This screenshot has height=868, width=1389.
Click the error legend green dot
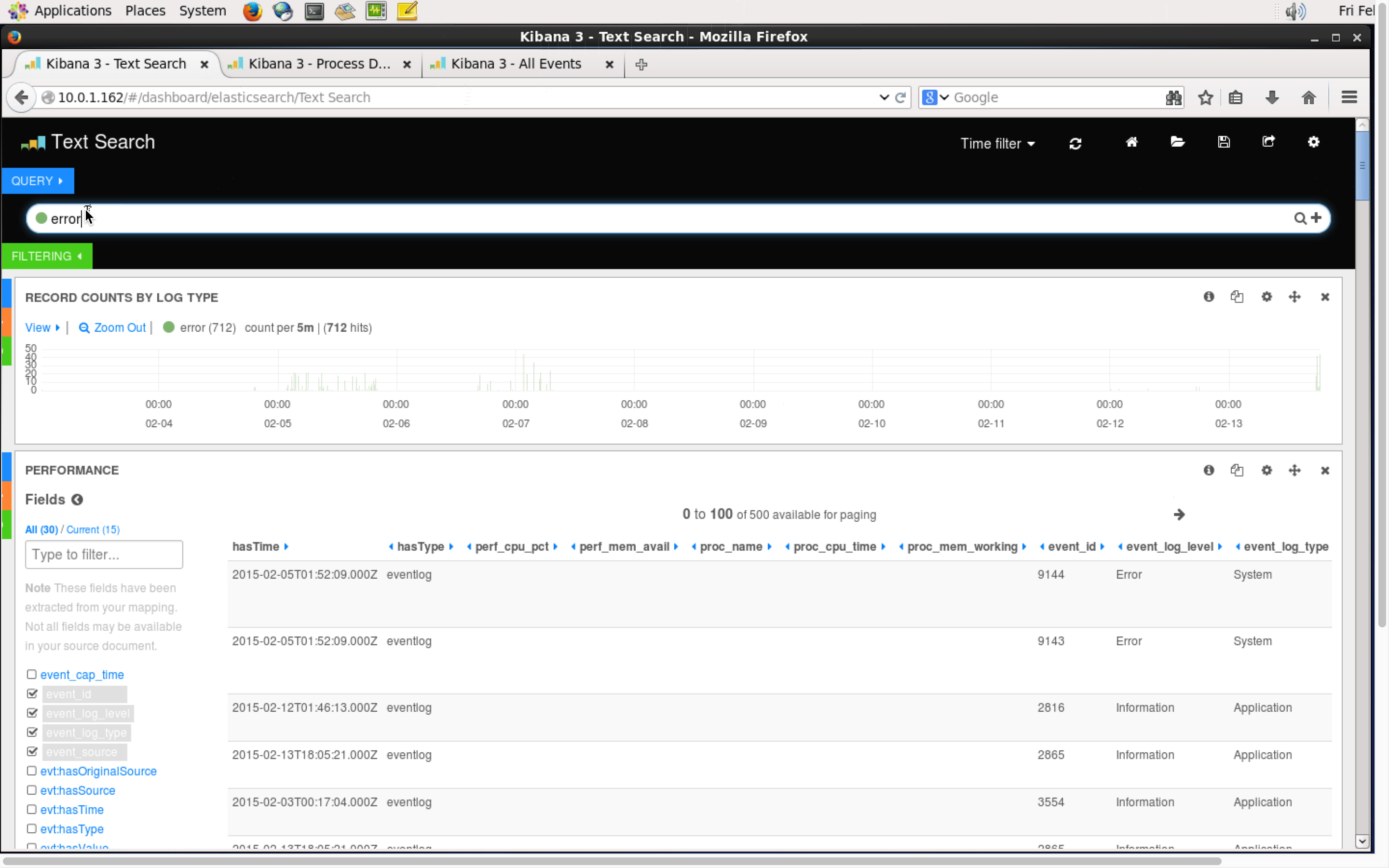pyautogui.click(x=168, y=327)
